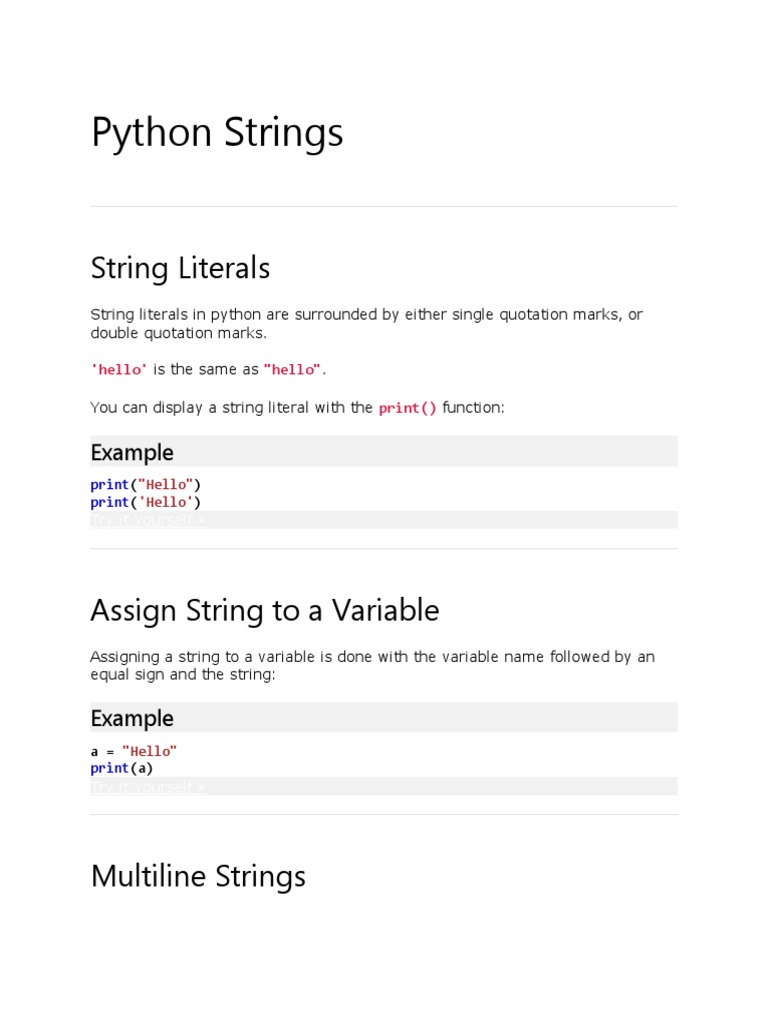Click the a = "Hello" code line
Image resolution: width=768 pixels, height=1024 pixels.
coord(133,750)
